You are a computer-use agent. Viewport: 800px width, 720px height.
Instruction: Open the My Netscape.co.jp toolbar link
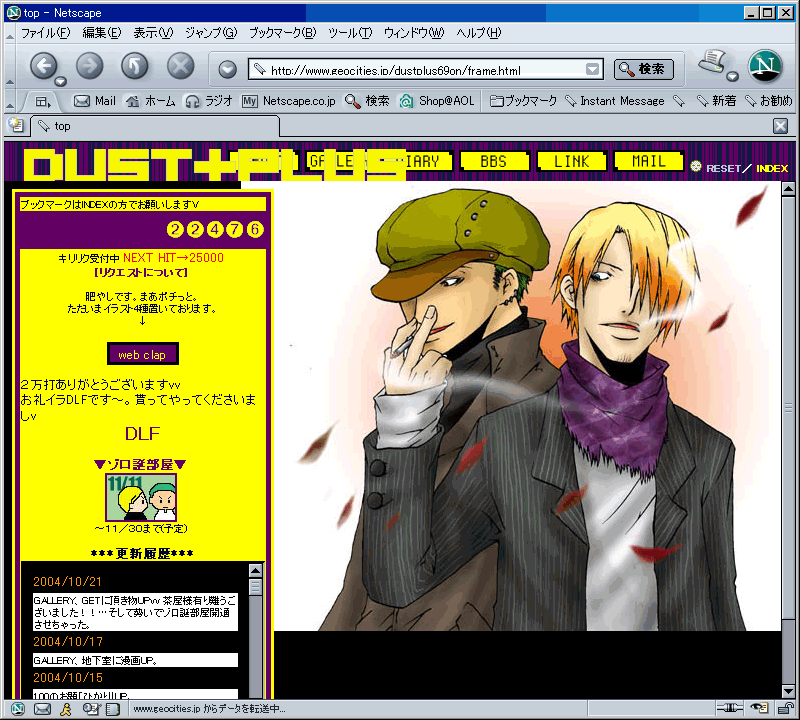pos(289,101)
